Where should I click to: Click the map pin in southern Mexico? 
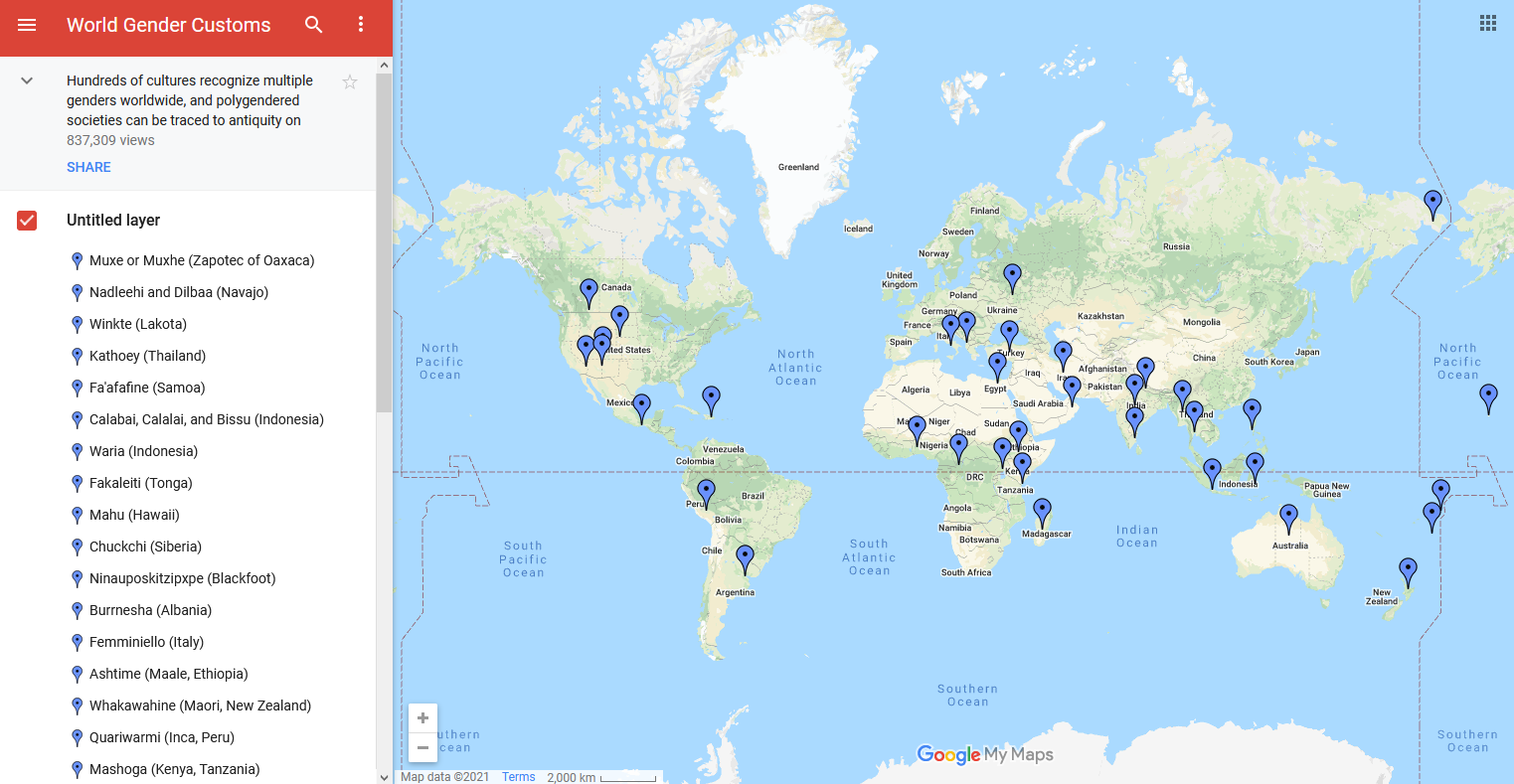click(x=642, y=407)
